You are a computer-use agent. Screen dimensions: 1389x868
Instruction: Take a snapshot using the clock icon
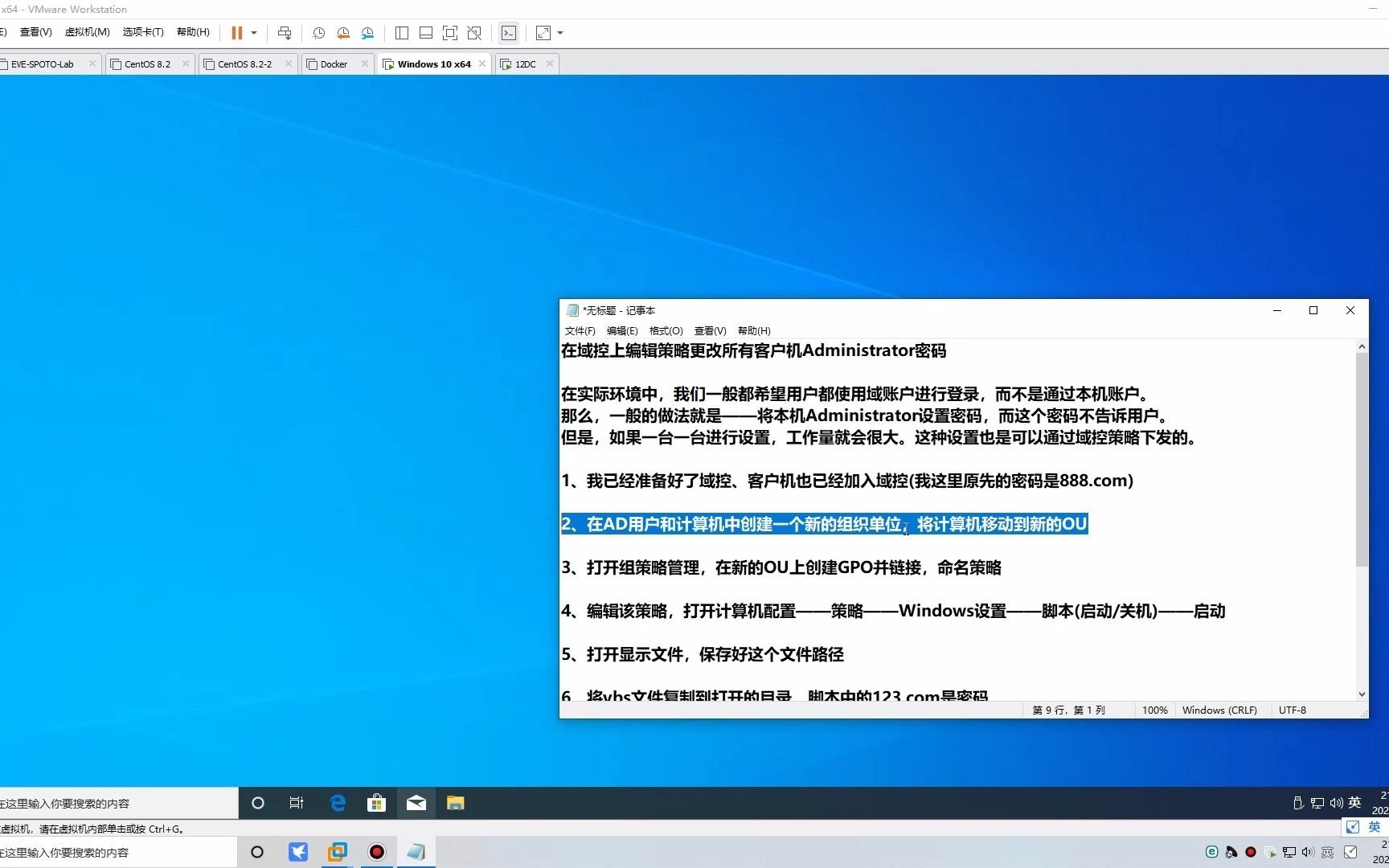(318, 33)
